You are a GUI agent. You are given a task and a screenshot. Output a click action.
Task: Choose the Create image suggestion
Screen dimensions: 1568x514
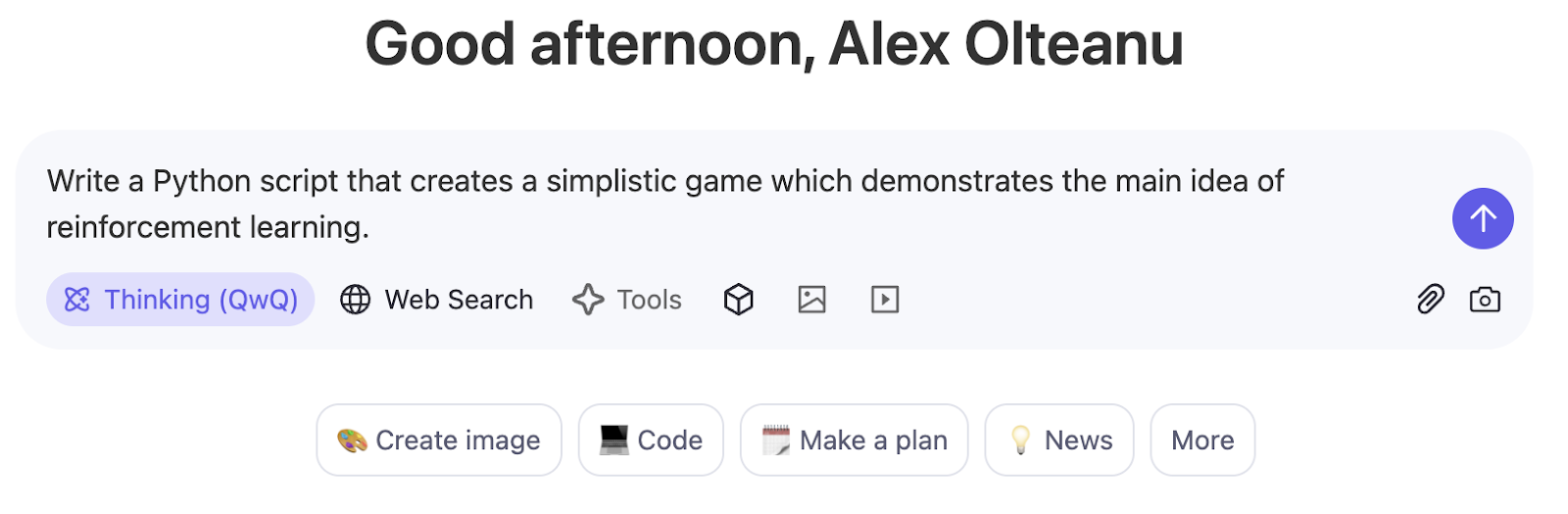439,441
